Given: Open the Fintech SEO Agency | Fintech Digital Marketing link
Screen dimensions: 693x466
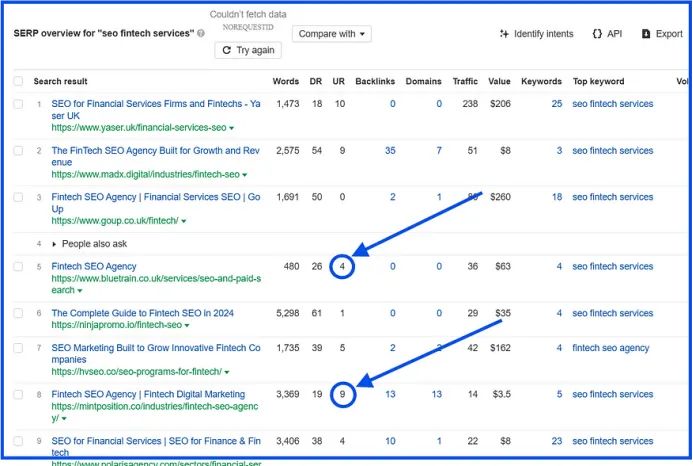Looking at the screenshot, I should (x=148, y=394).
